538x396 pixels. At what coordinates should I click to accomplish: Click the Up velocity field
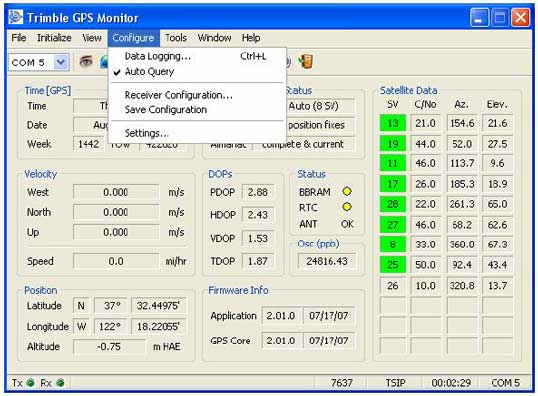coord(116,232)
